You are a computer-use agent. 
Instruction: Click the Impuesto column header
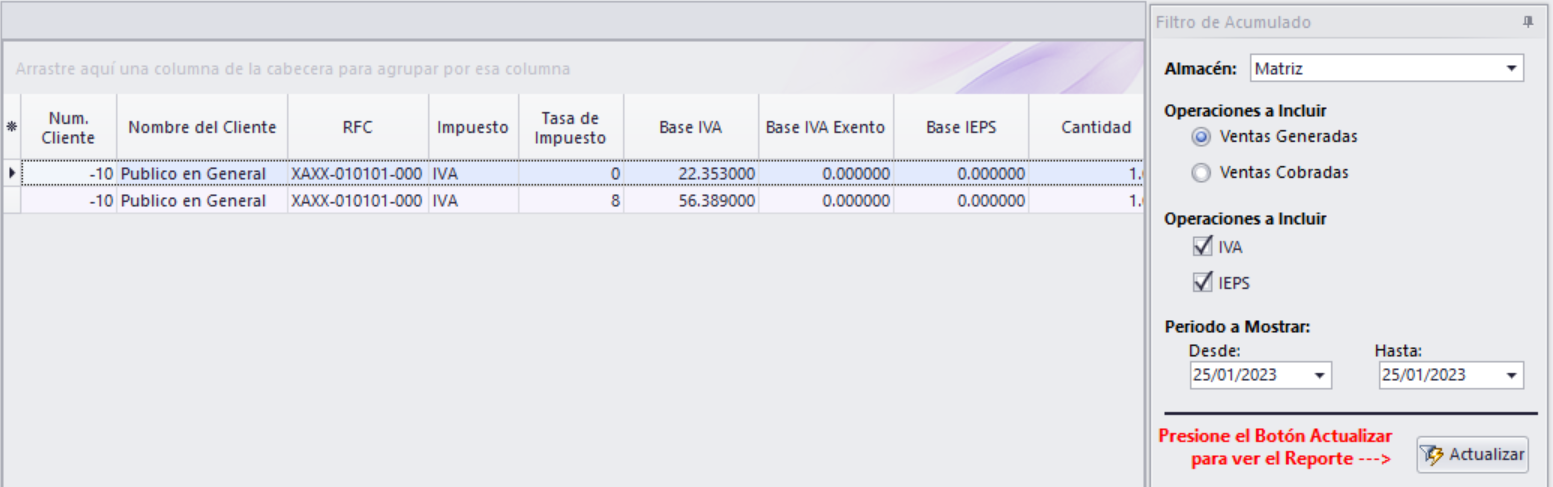click(x=473, y=127)
